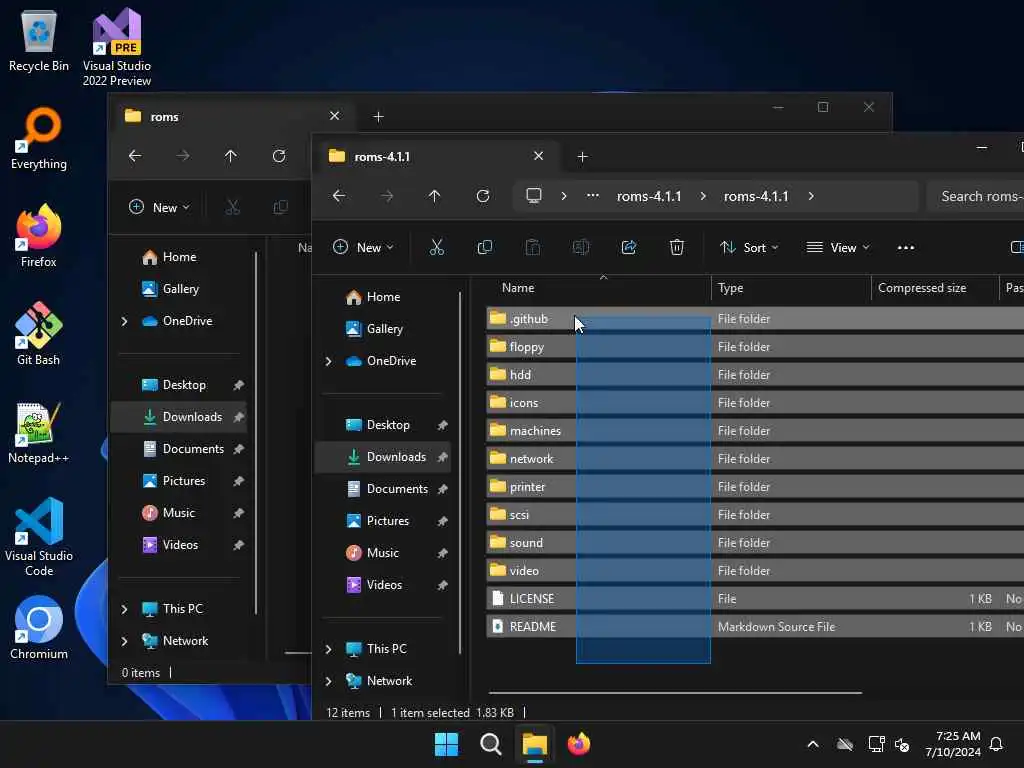Open Everything desktop icon
1024x768 pixels.
[x=39, y=139]
